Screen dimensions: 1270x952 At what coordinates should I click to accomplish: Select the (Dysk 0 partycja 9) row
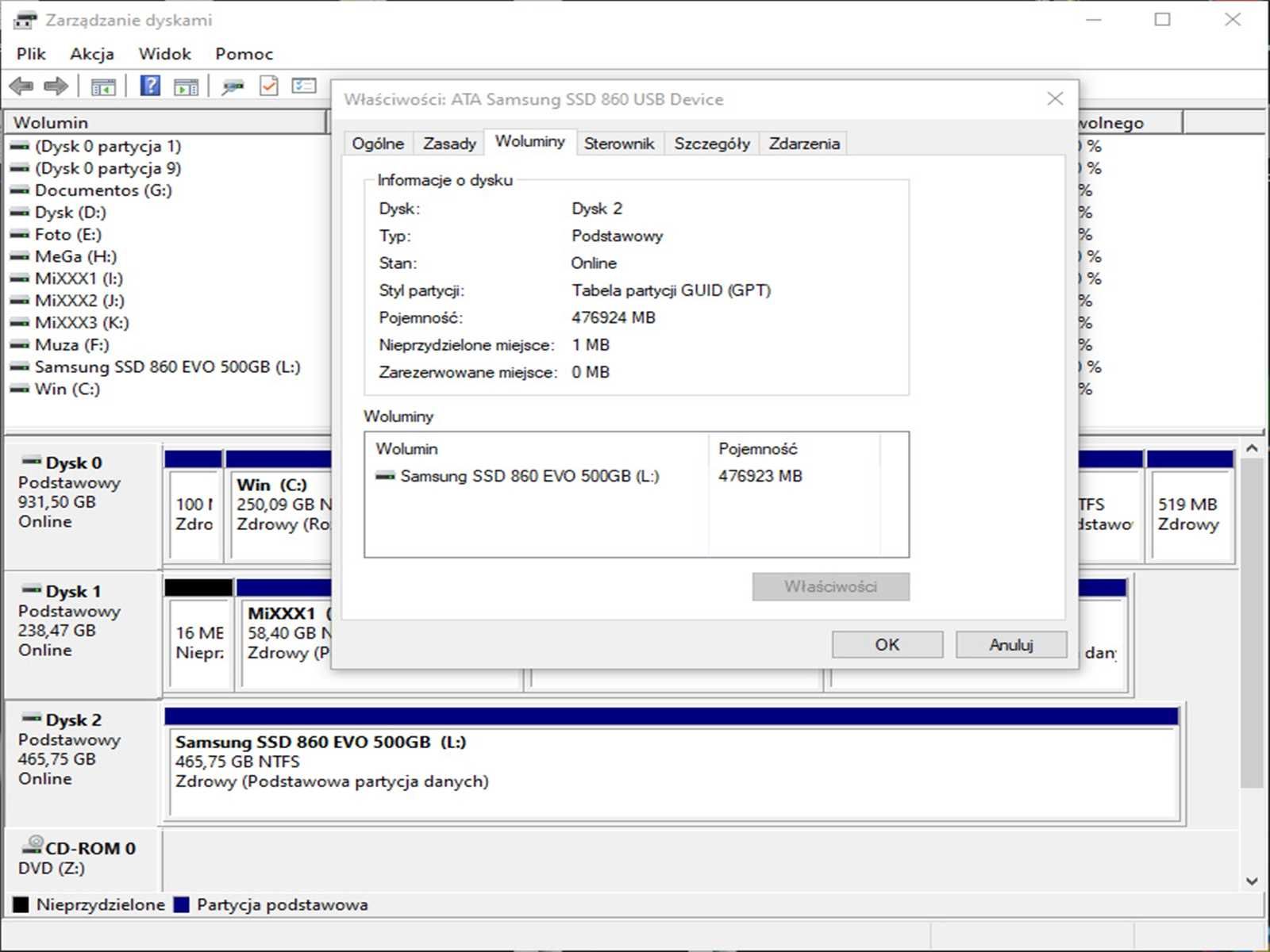[x=108, y=168]
